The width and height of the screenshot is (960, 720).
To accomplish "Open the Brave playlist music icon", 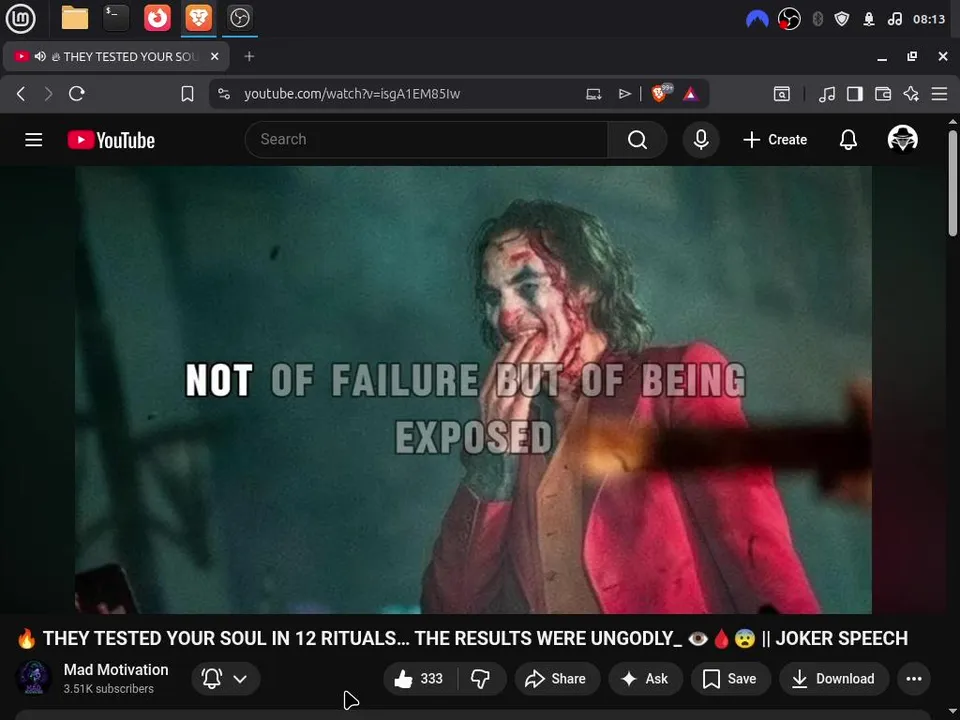I will (827, 94).
